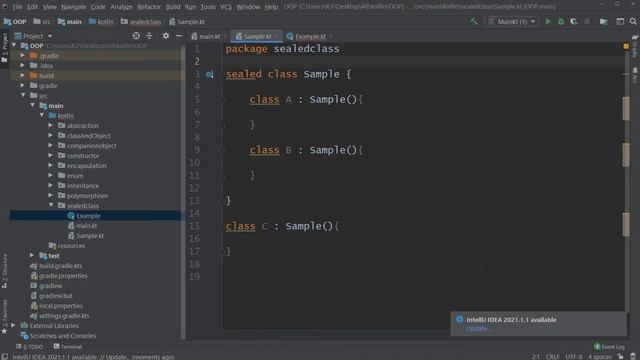Click sealedclass in the breadcrumb bar
This screenshot has height=360, width=640.
tap(145, 22)
